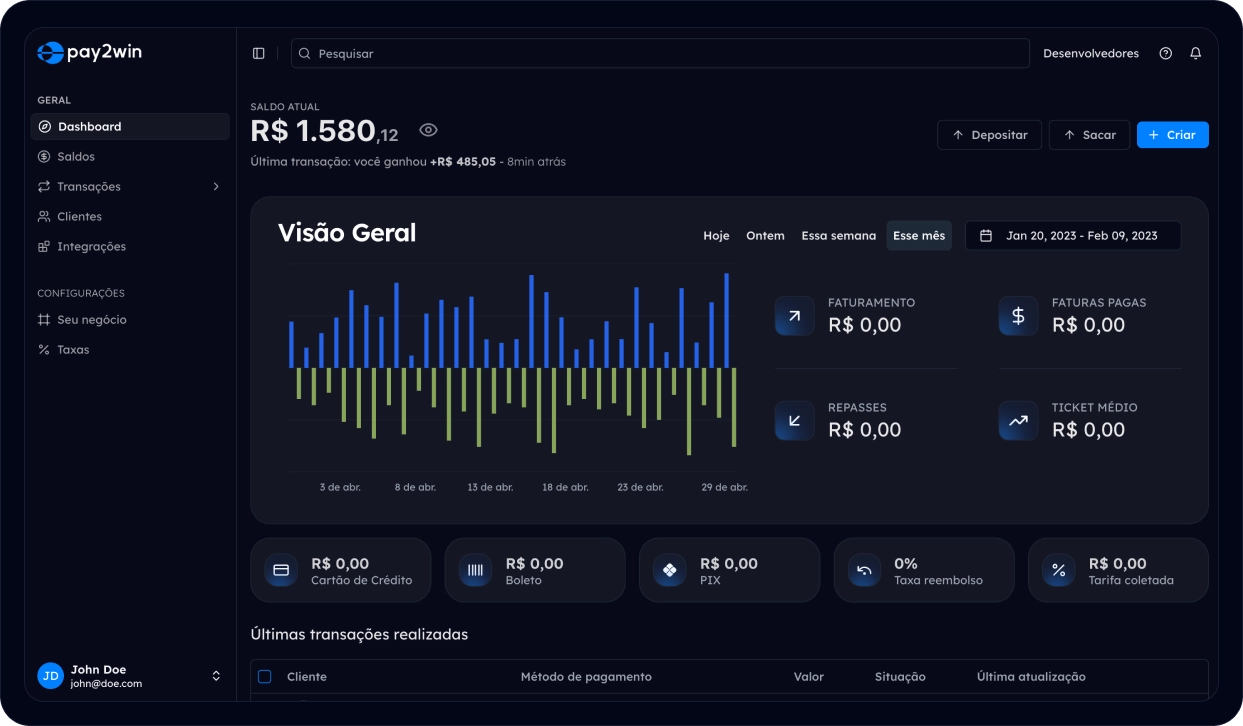Viewport: 1243px width, 726px height.
Task: Open the John Doe account switcher
Action: (216, 676)
